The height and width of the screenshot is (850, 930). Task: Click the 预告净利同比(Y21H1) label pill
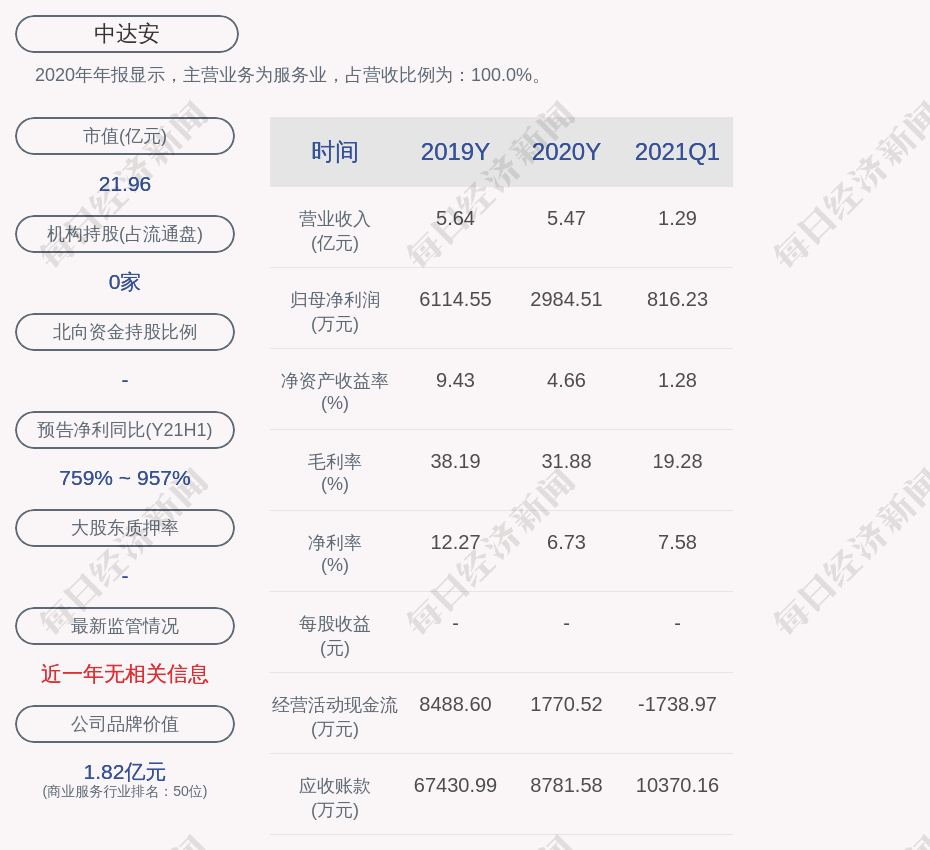tap(125, 429)
